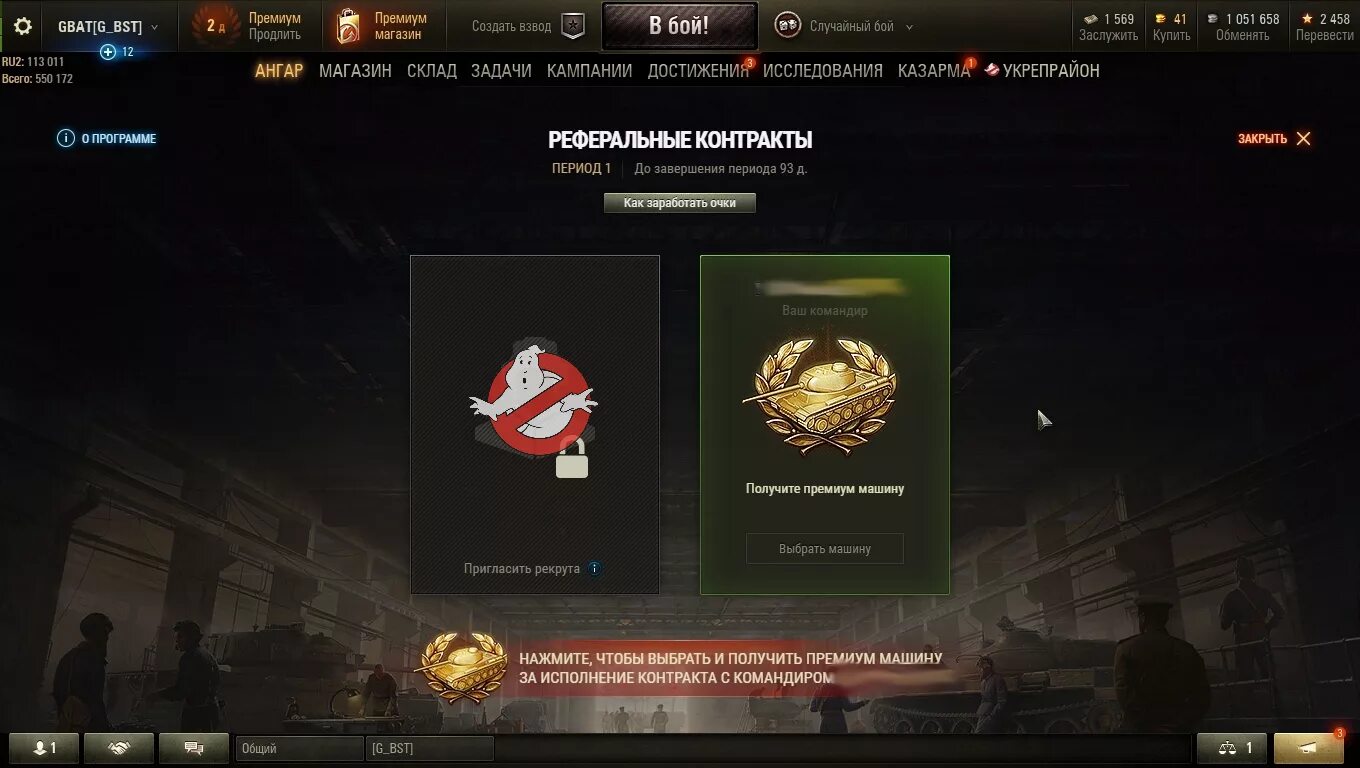Expand the Случайный бой battle type dropdown
The width and height of the screenshot is (1360, 768).
coord(909,28)
